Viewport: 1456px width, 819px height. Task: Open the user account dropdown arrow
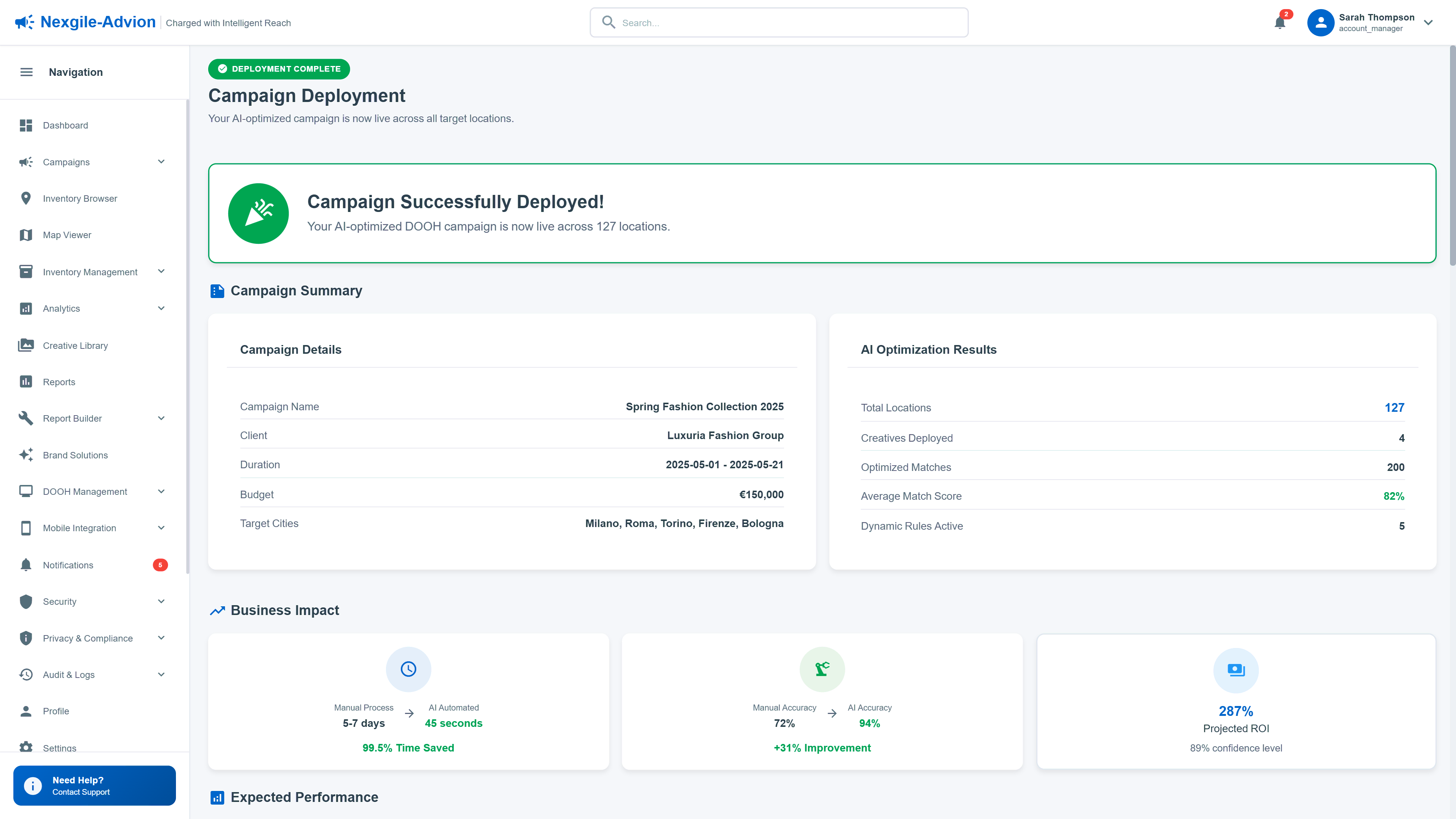(1428, 23)
